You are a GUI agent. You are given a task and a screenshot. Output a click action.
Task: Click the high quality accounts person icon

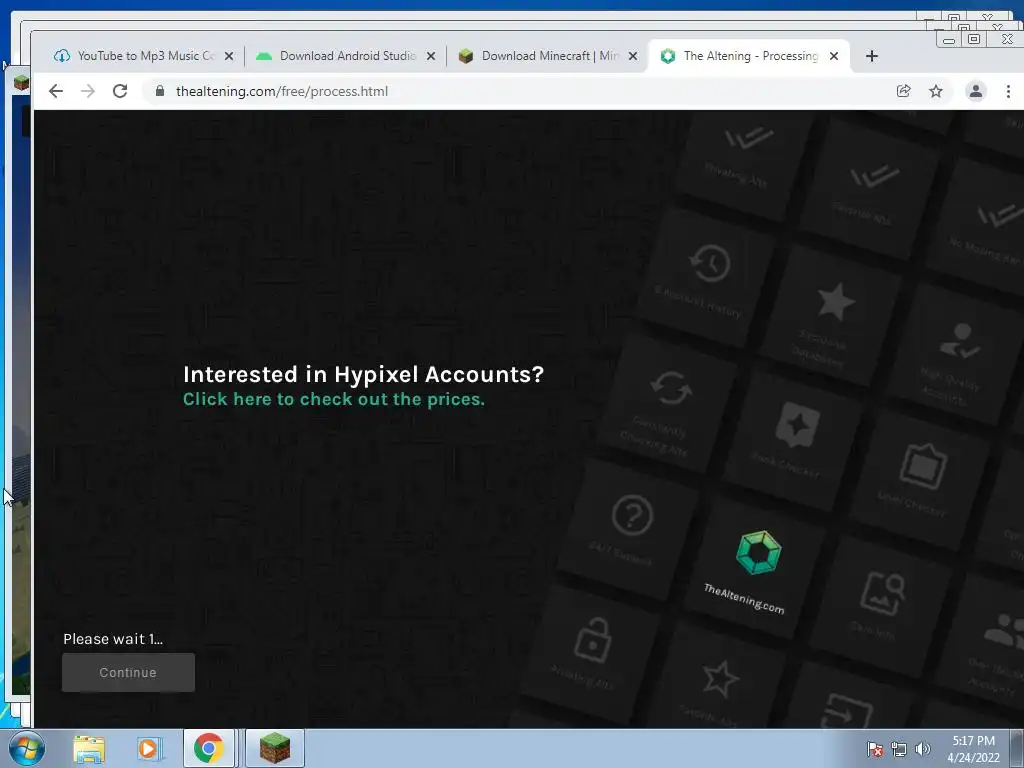(x=959, y=341)
